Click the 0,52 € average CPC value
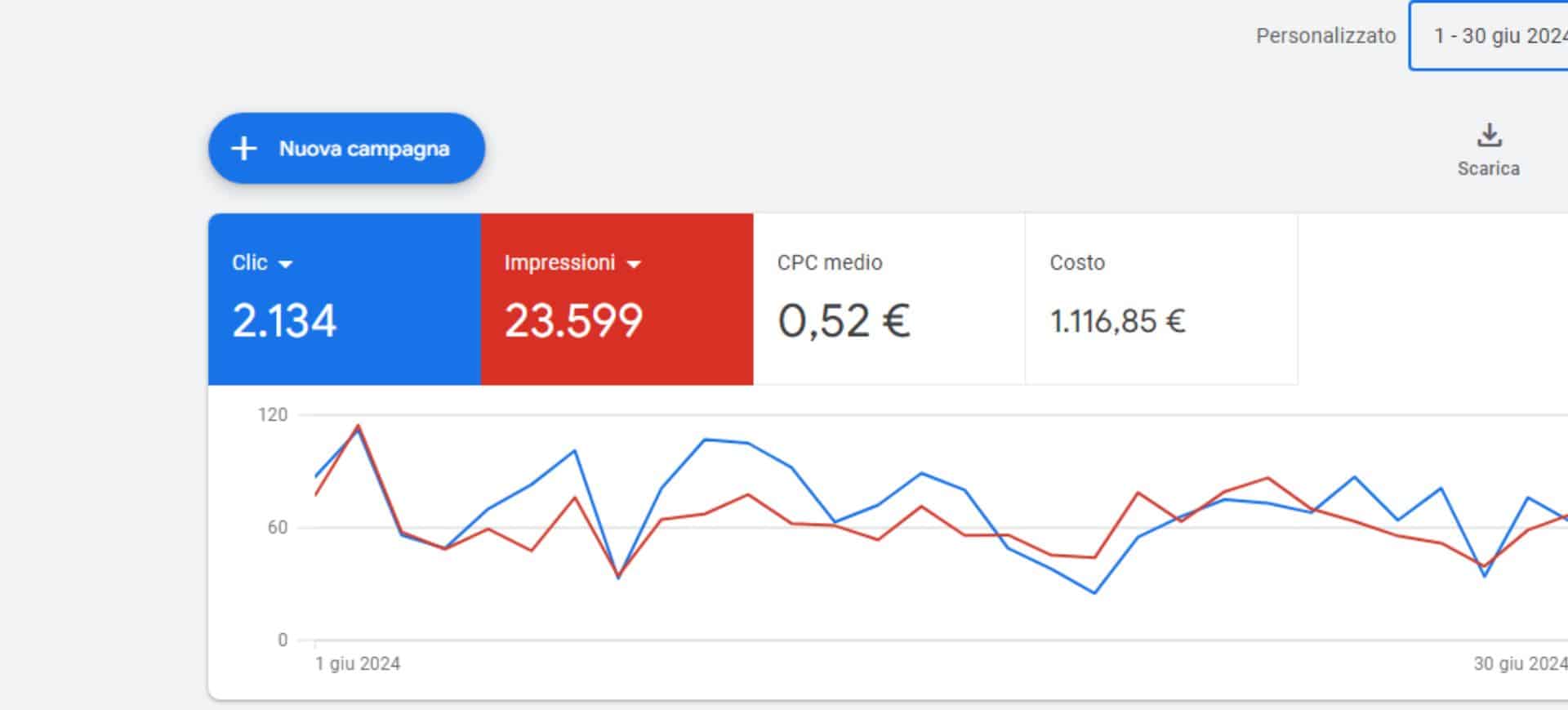The width and height of the screenshot is (1568, 710). [844, 320]
